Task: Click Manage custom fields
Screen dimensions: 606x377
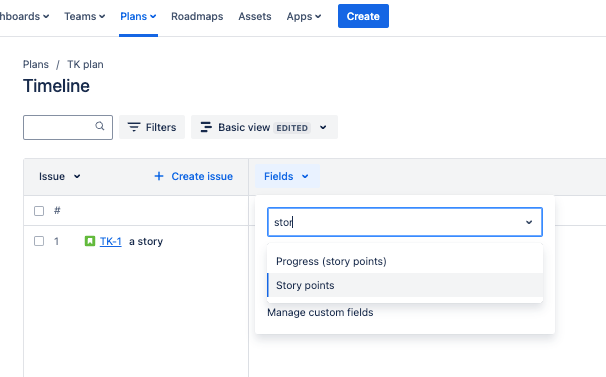Action: tap(320, 312)
